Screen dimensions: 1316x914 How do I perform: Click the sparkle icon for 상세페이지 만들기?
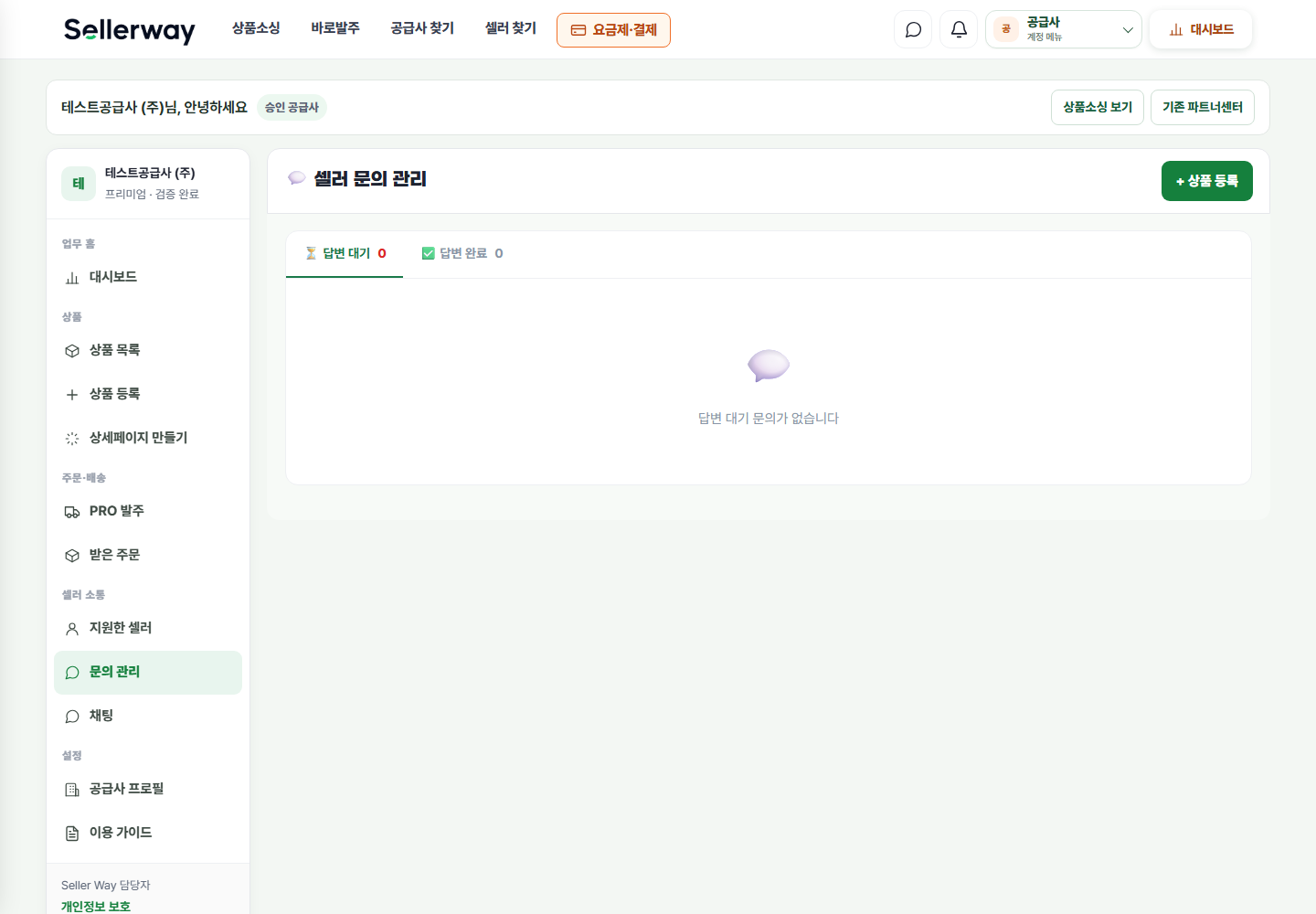(x=72, y=439)
